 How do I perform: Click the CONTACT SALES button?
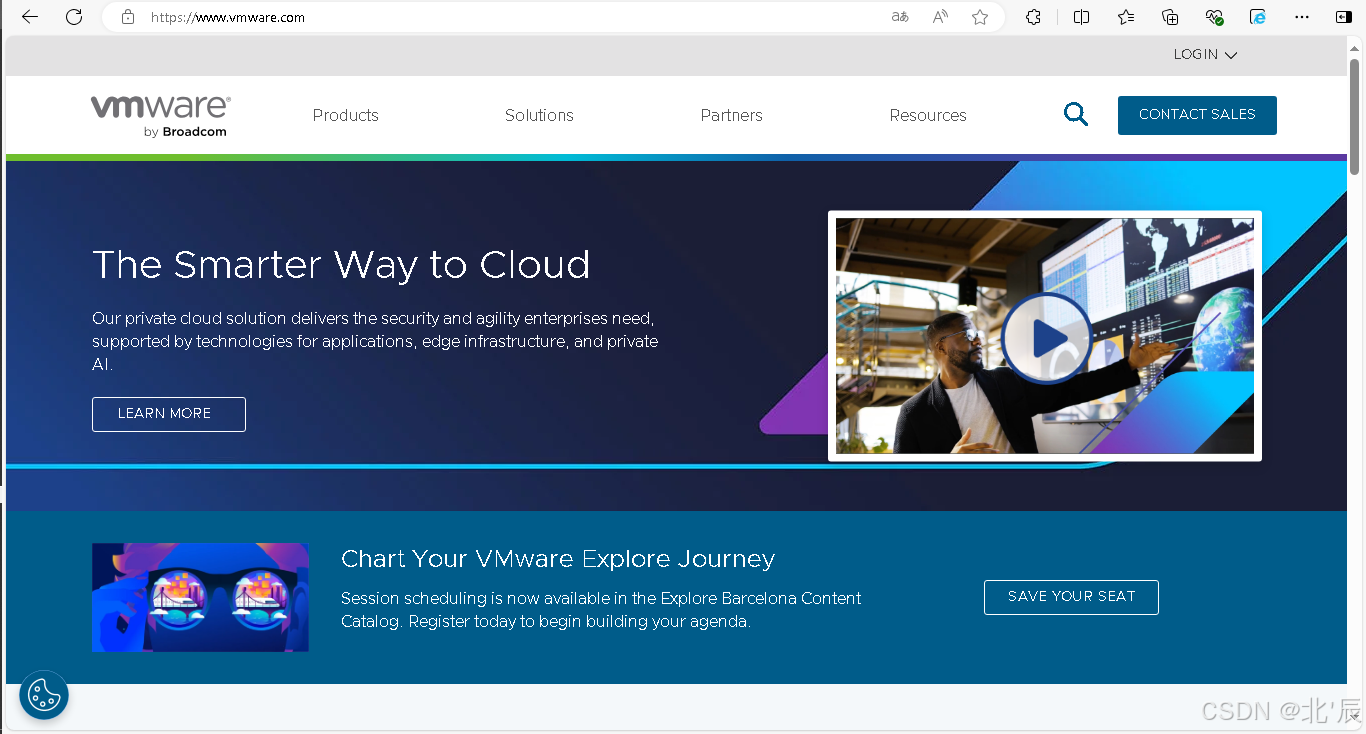(x=1197, y=115)
